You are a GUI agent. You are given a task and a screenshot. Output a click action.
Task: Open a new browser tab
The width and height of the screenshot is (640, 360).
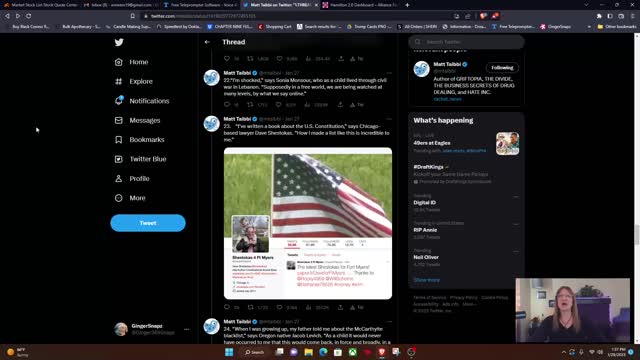(x=407, y=5)
